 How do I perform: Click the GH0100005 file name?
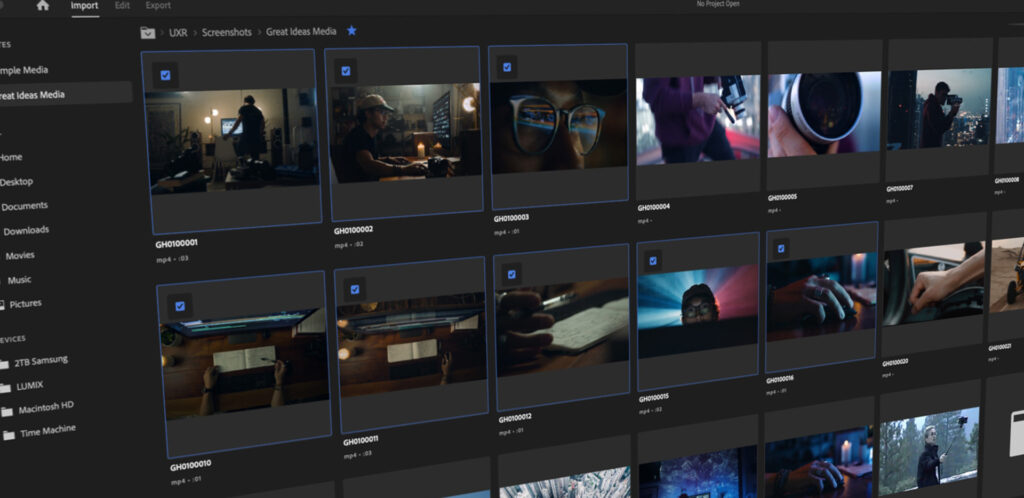tap(782, 197)
